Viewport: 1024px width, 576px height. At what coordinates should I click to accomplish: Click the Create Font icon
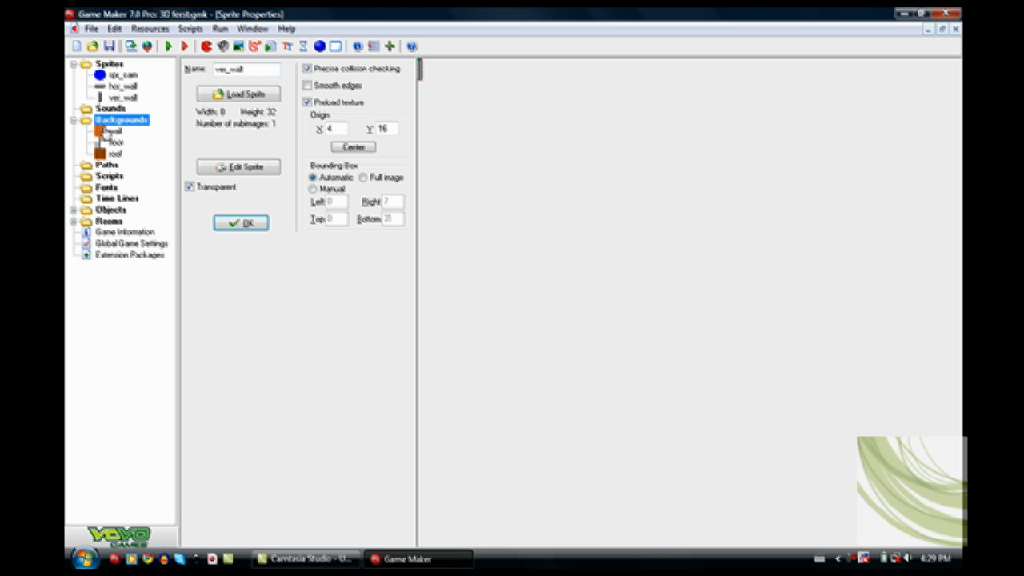[x=288, y=46]
